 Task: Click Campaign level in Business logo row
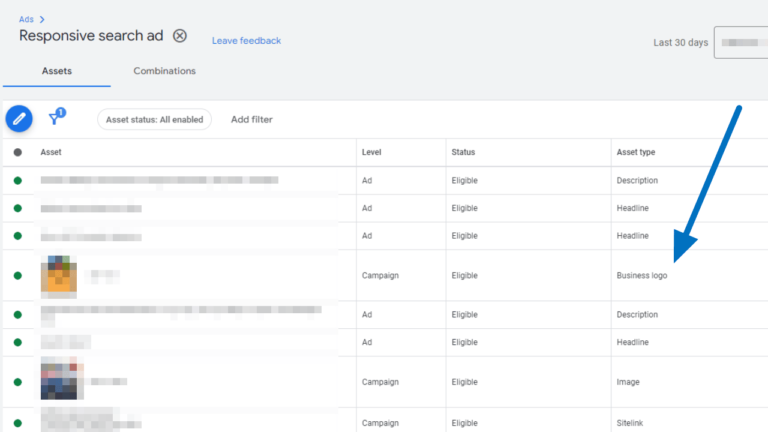tap(380, 275)
